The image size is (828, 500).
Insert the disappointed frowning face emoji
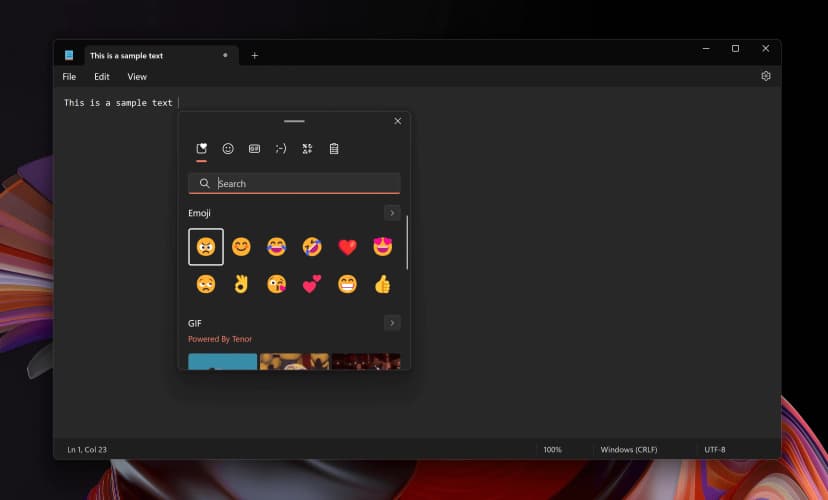pos(206,284)
